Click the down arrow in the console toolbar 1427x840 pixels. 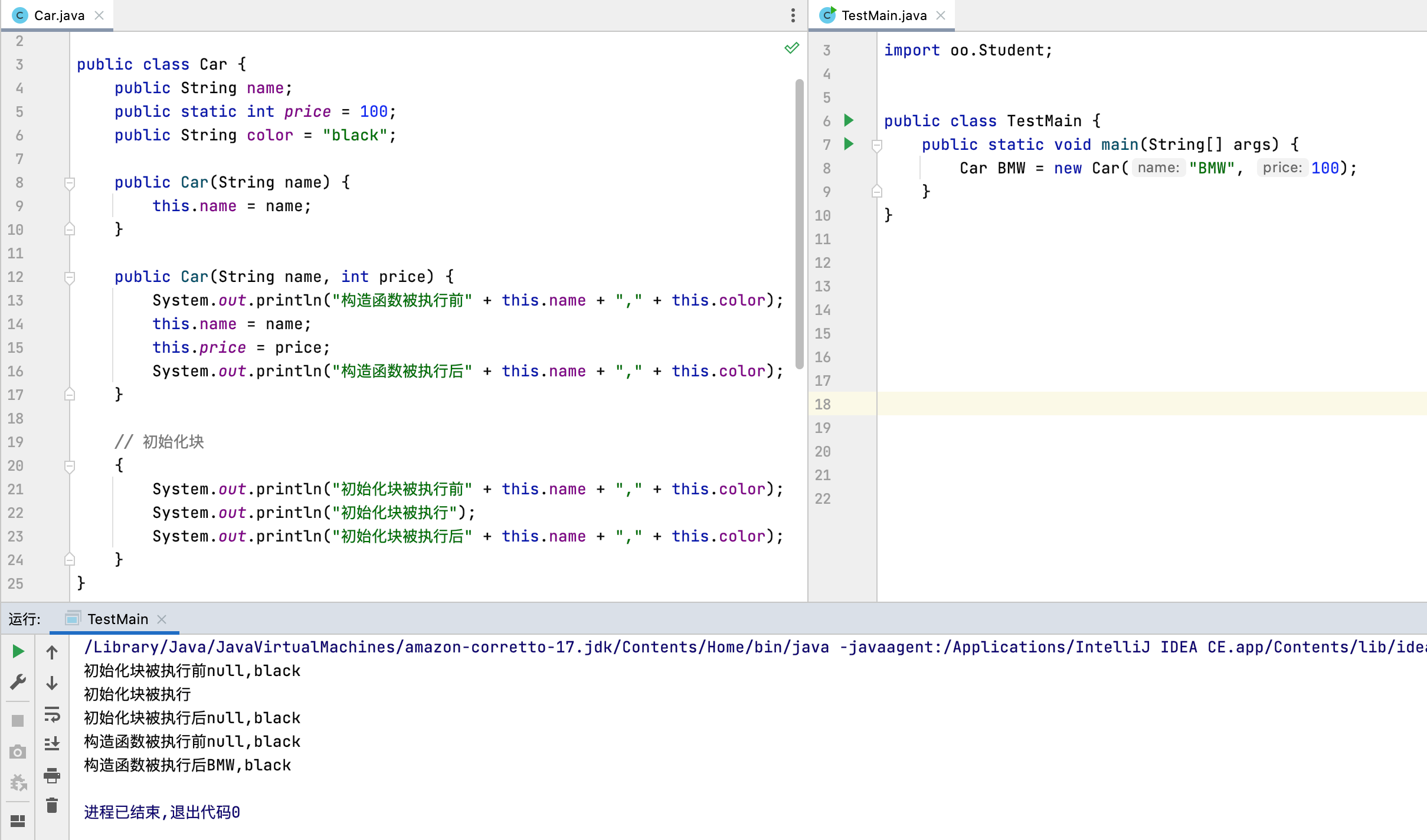tap(52, 682)
